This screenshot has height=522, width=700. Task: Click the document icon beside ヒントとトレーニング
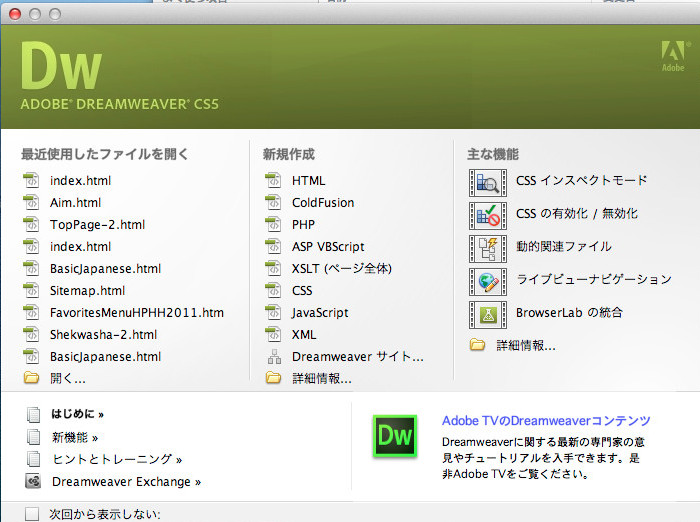coord(33,459)
